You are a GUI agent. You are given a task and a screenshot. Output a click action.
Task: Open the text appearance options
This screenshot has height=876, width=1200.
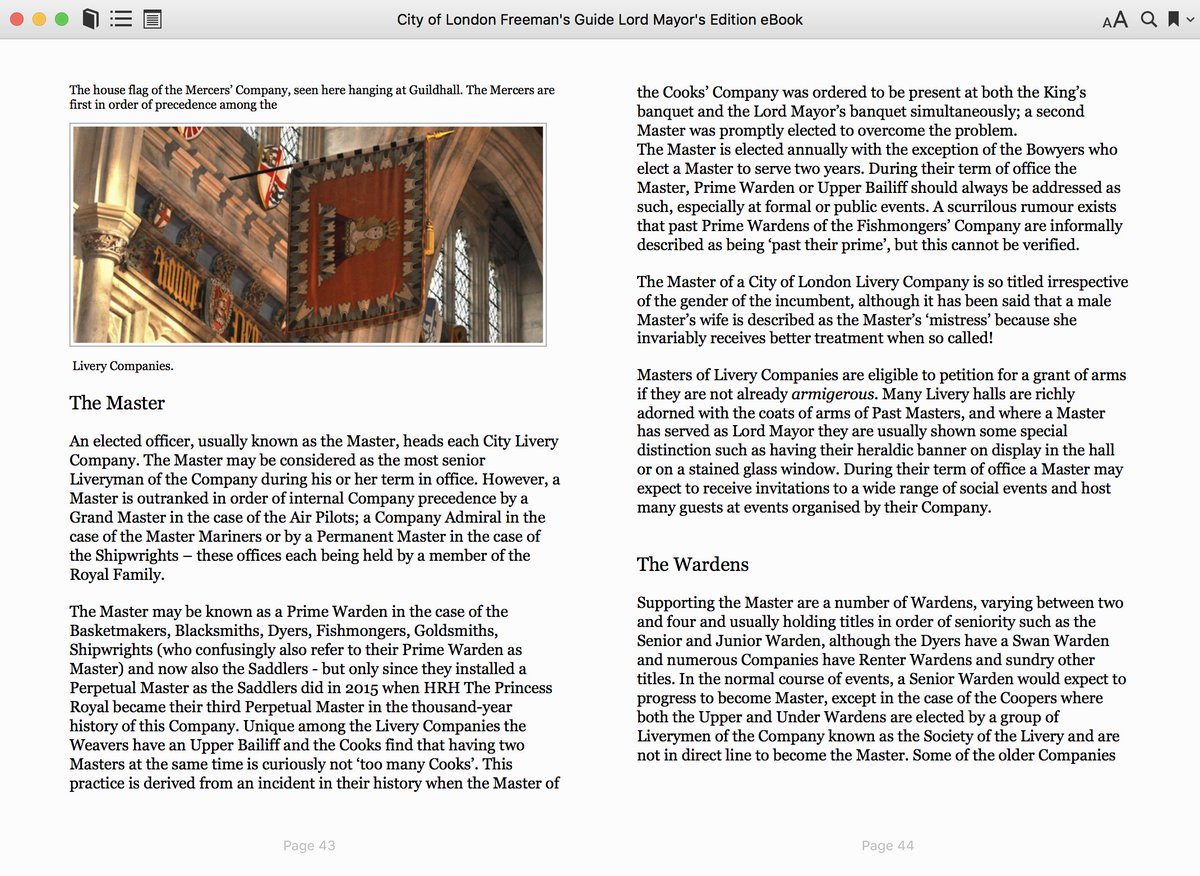1114,20
